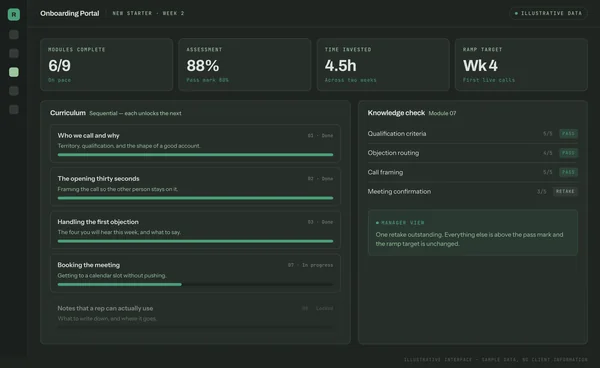
Task: Click the 'Across two weeks' text
Action: [x=351, y=80]
